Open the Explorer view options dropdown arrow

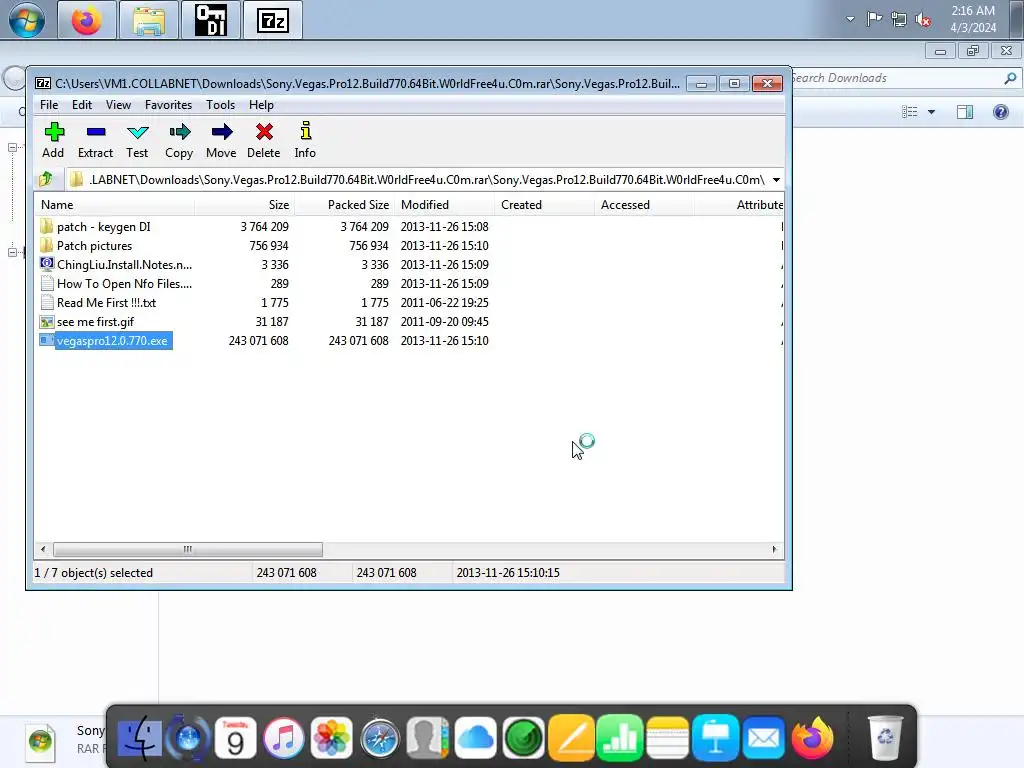click(x=931, y=112)
